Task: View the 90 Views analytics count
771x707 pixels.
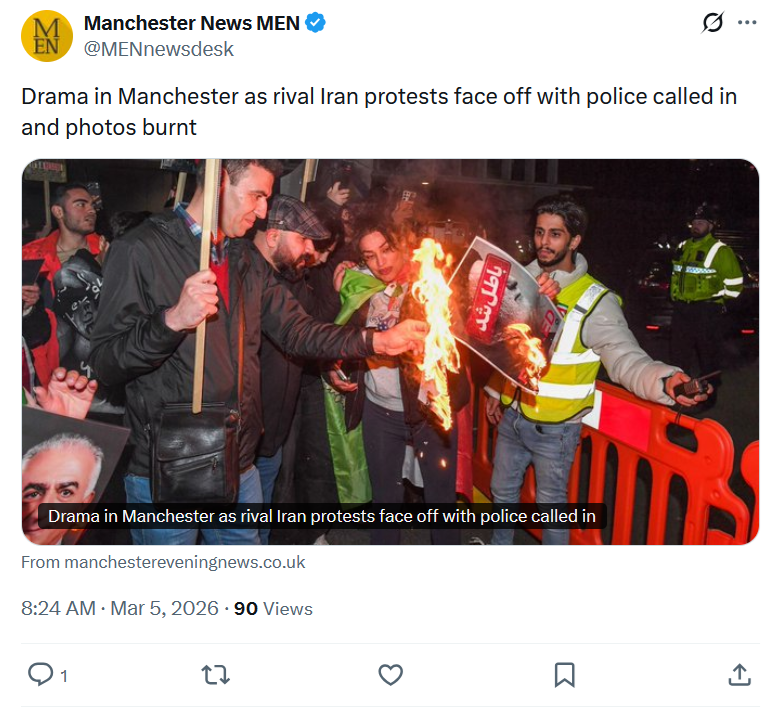Action: [273, 609]
